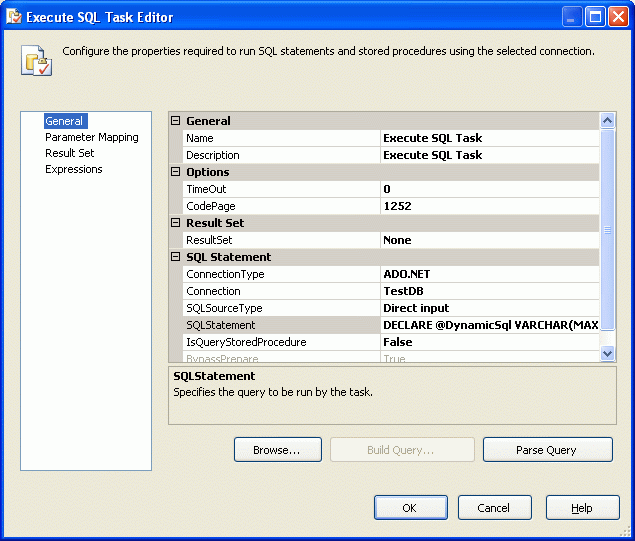635x541 pixels.
Task: Select the ConnectionType property label
Action: click(281, 274)
